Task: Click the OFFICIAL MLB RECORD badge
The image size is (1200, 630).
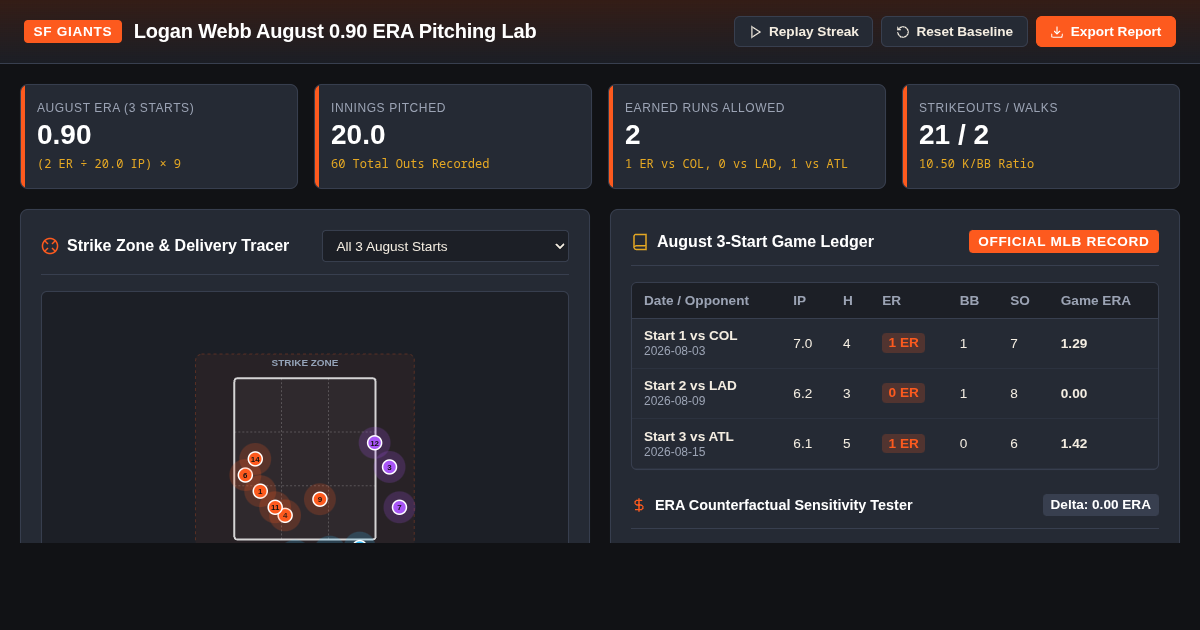Action: [x=1064, y=242]
